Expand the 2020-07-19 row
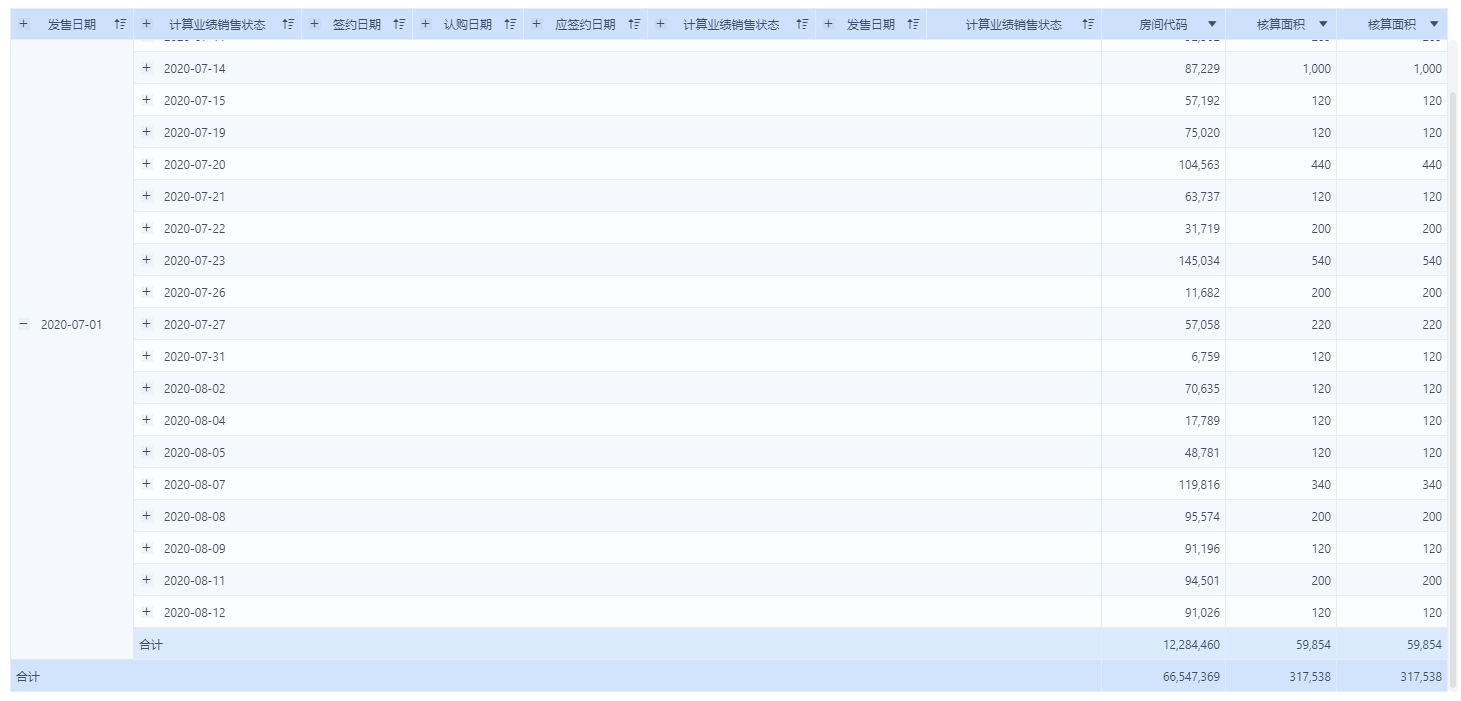 [x=146, y=132]
